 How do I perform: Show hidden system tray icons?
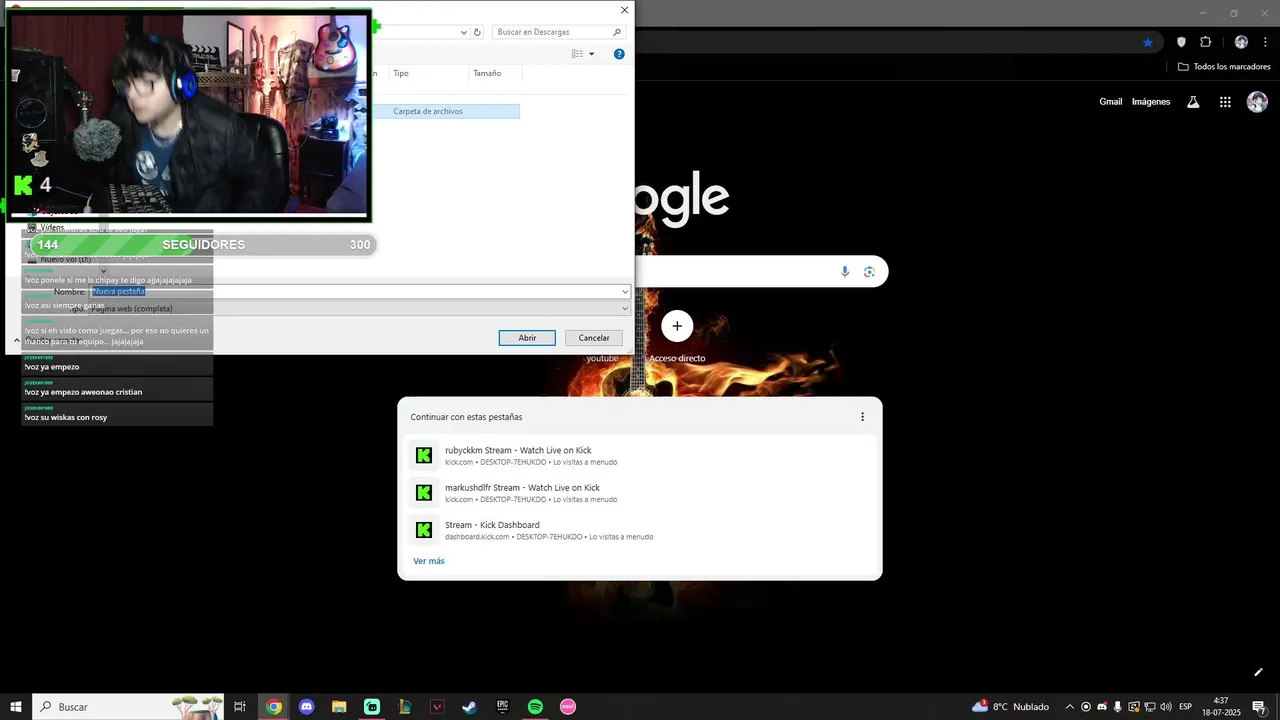point(1070,707)
